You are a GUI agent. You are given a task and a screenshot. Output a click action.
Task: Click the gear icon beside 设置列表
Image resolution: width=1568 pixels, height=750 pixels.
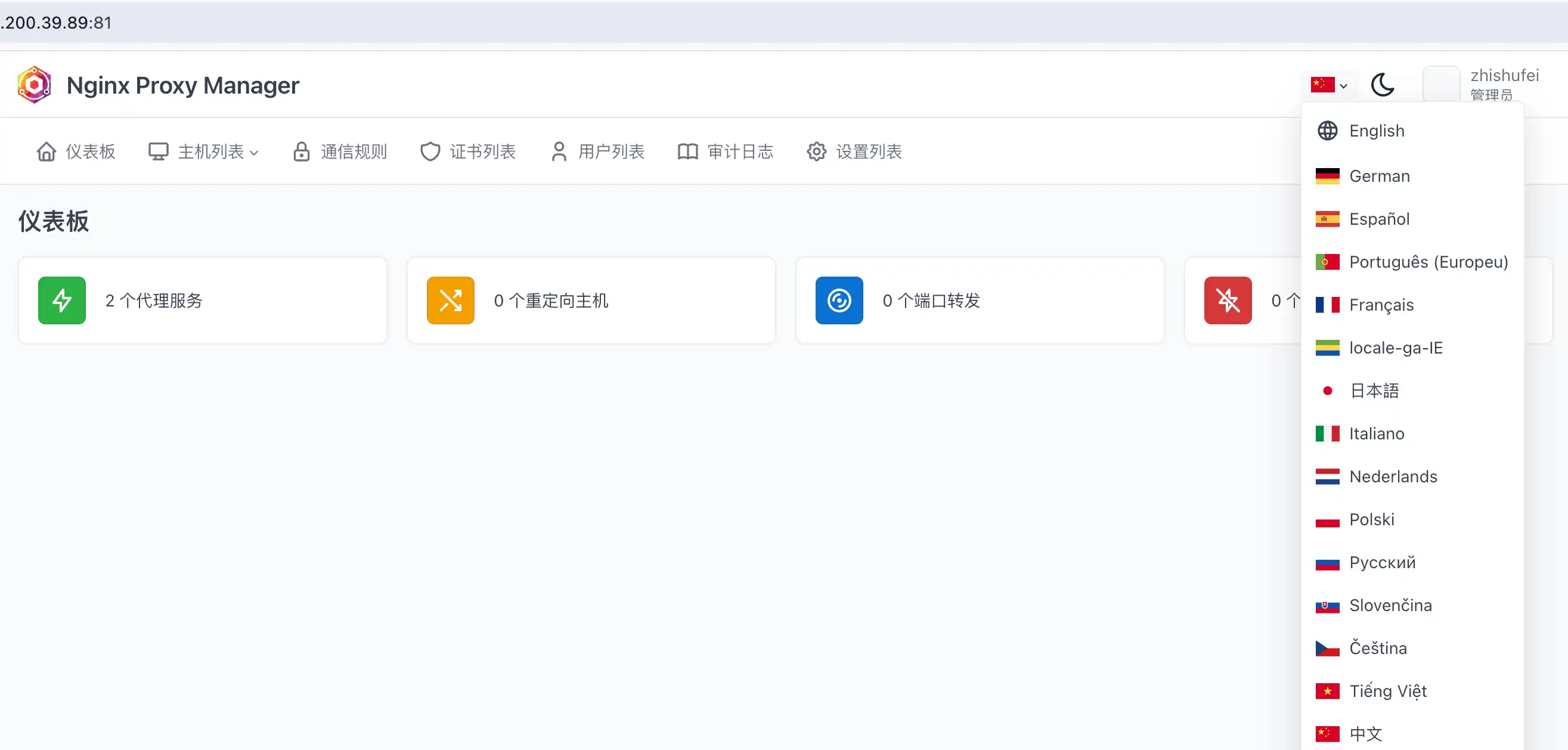point(816,151)
